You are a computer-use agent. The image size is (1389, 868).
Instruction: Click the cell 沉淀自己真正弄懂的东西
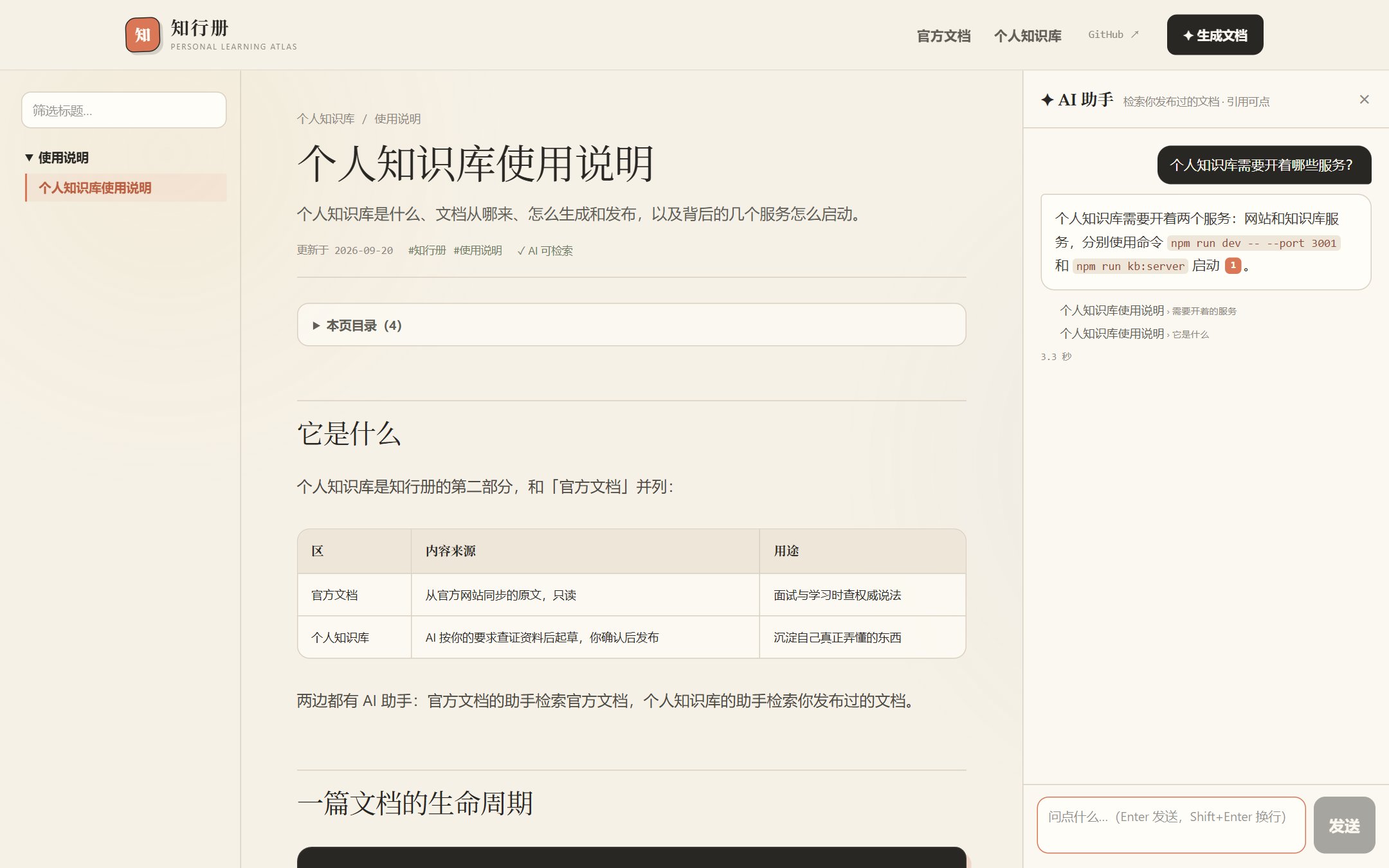[862, 638]
